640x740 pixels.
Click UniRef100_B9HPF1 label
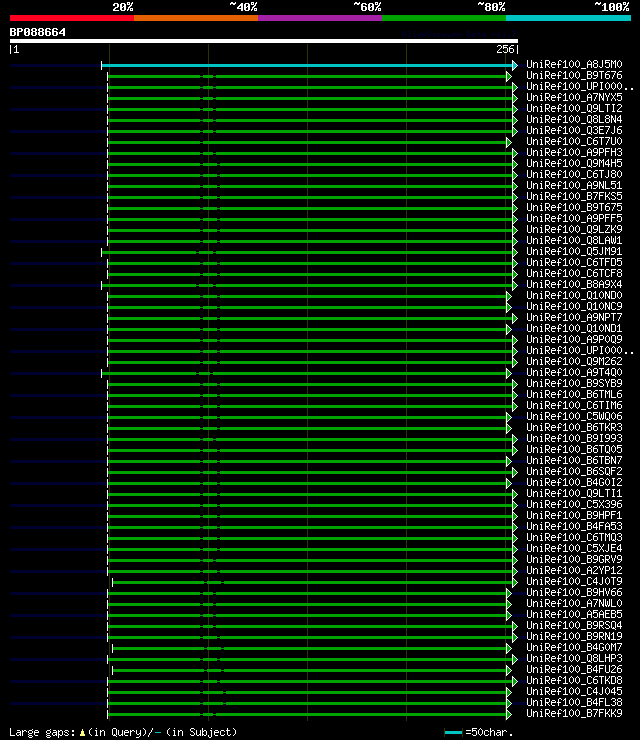coord(574,515)
